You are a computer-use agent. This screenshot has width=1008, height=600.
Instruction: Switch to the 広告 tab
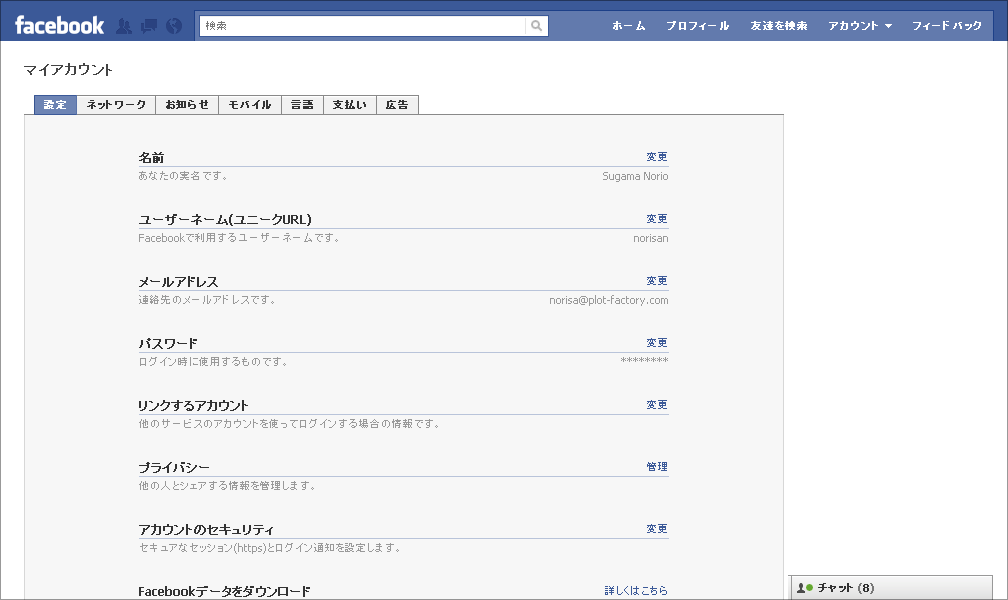pyautogui.click(x=397, y=105)
